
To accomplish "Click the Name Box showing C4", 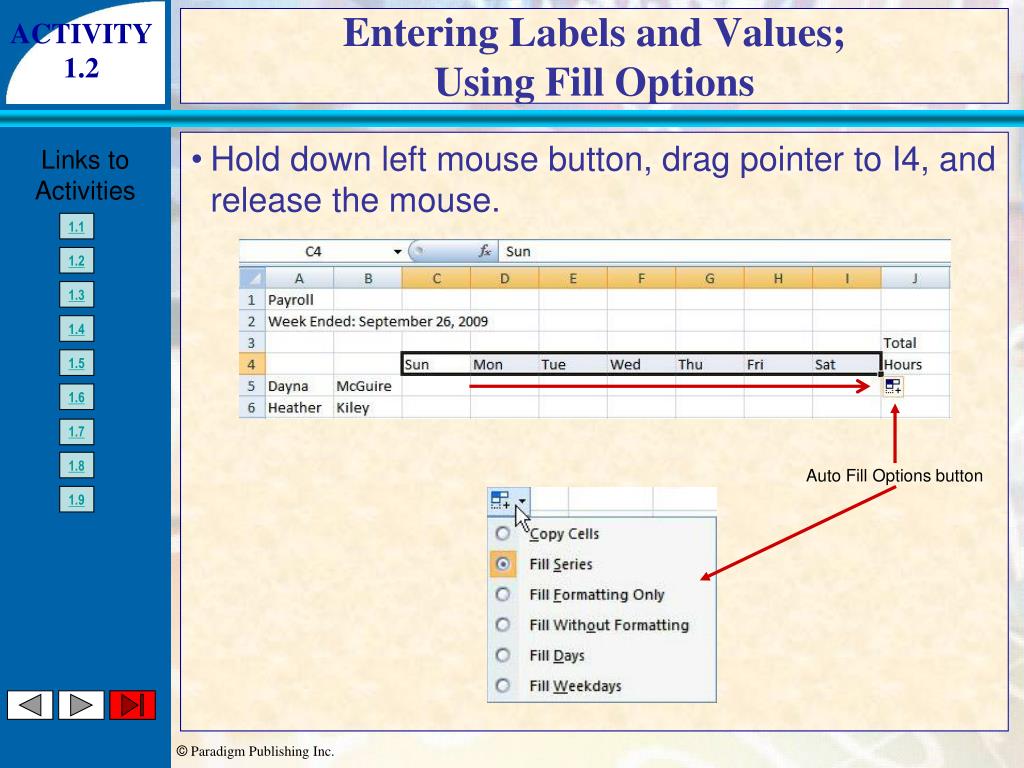I will [321, 251].
